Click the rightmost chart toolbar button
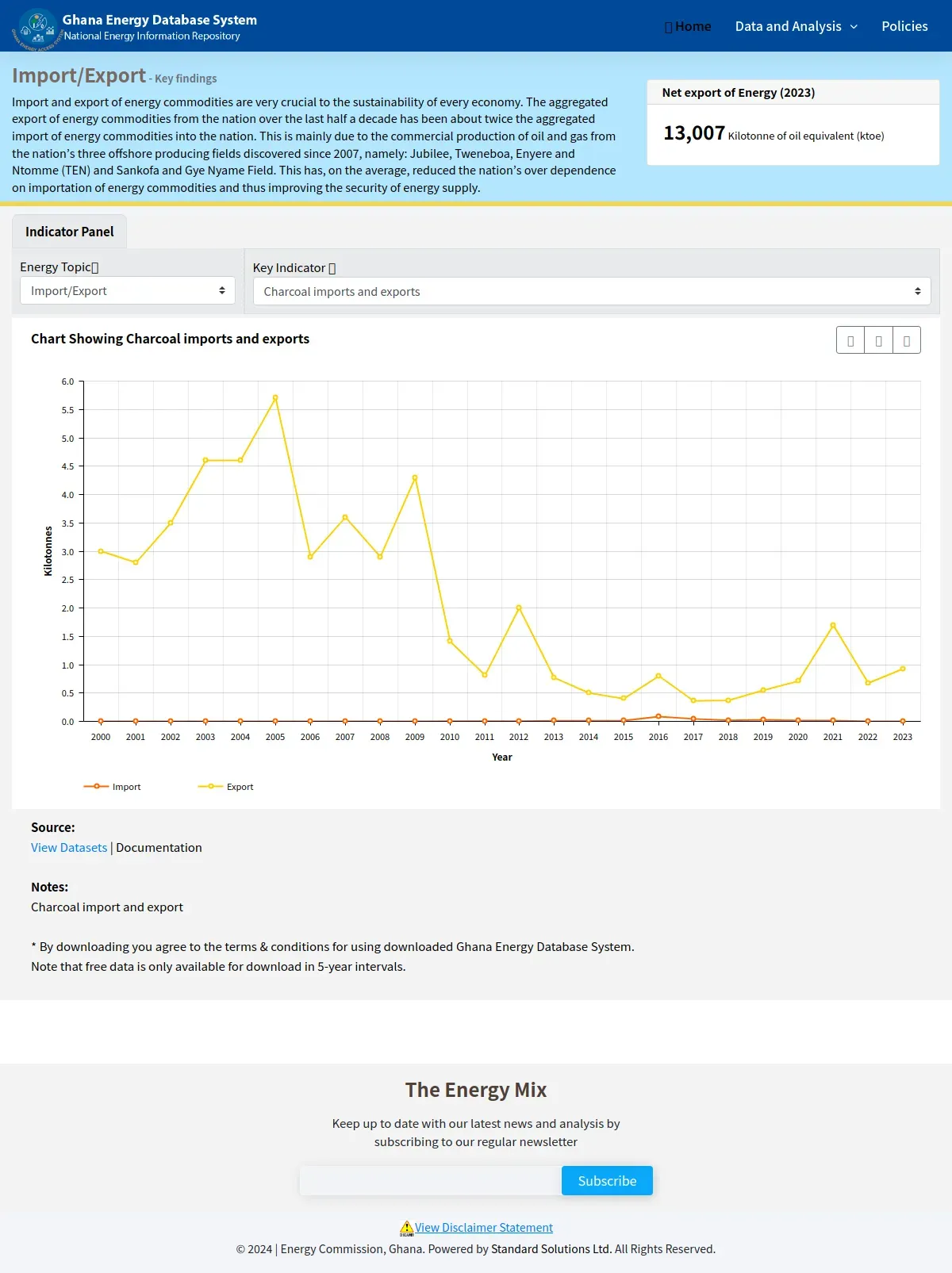952x1273 pixels. [x=907, y=340]
